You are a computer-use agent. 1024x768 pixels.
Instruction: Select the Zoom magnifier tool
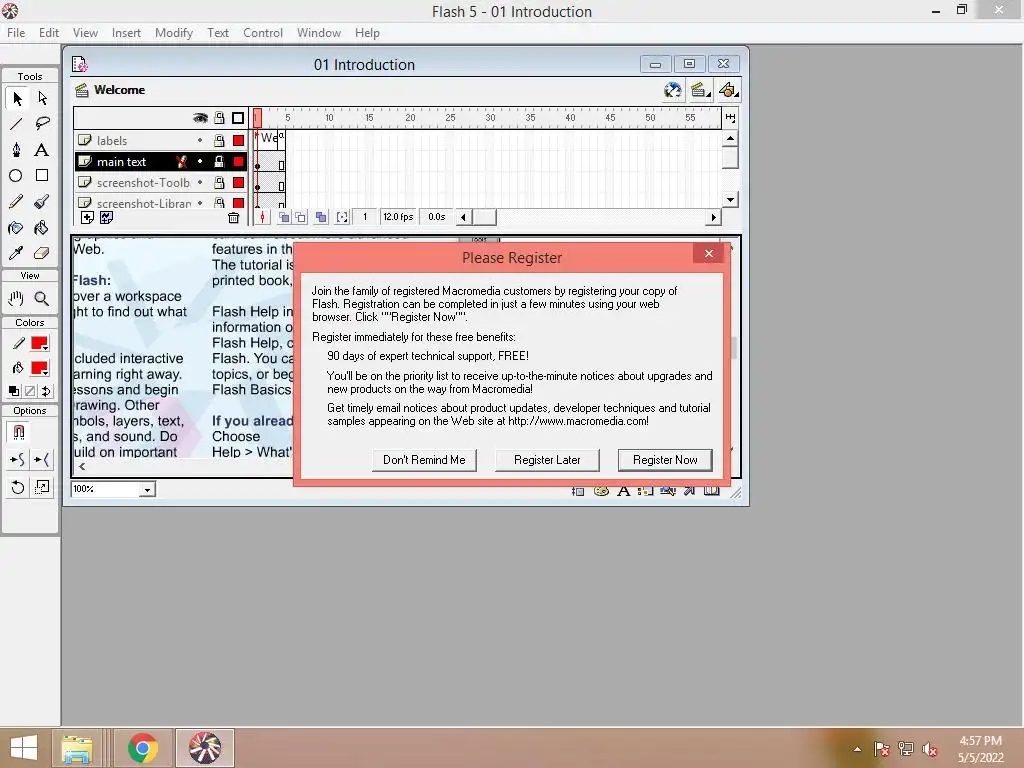[x=42, y=299]
